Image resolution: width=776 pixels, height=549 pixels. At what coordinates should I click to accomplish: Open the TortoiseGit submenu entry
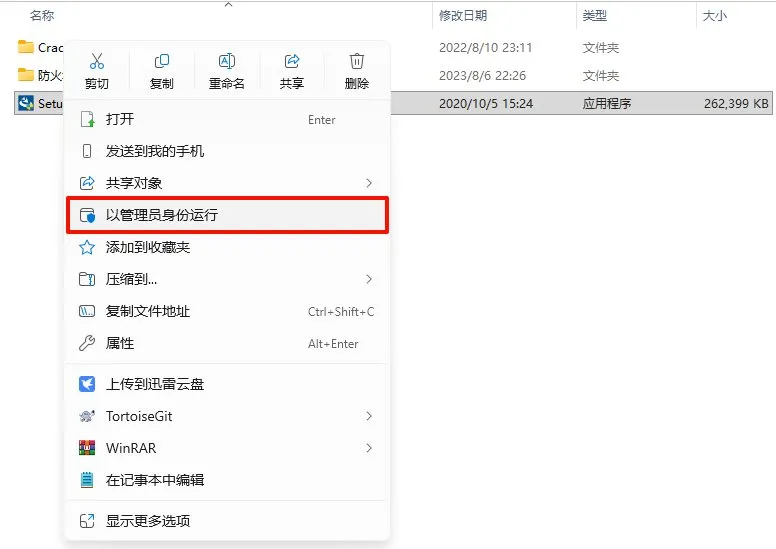(x=227, y=416)
